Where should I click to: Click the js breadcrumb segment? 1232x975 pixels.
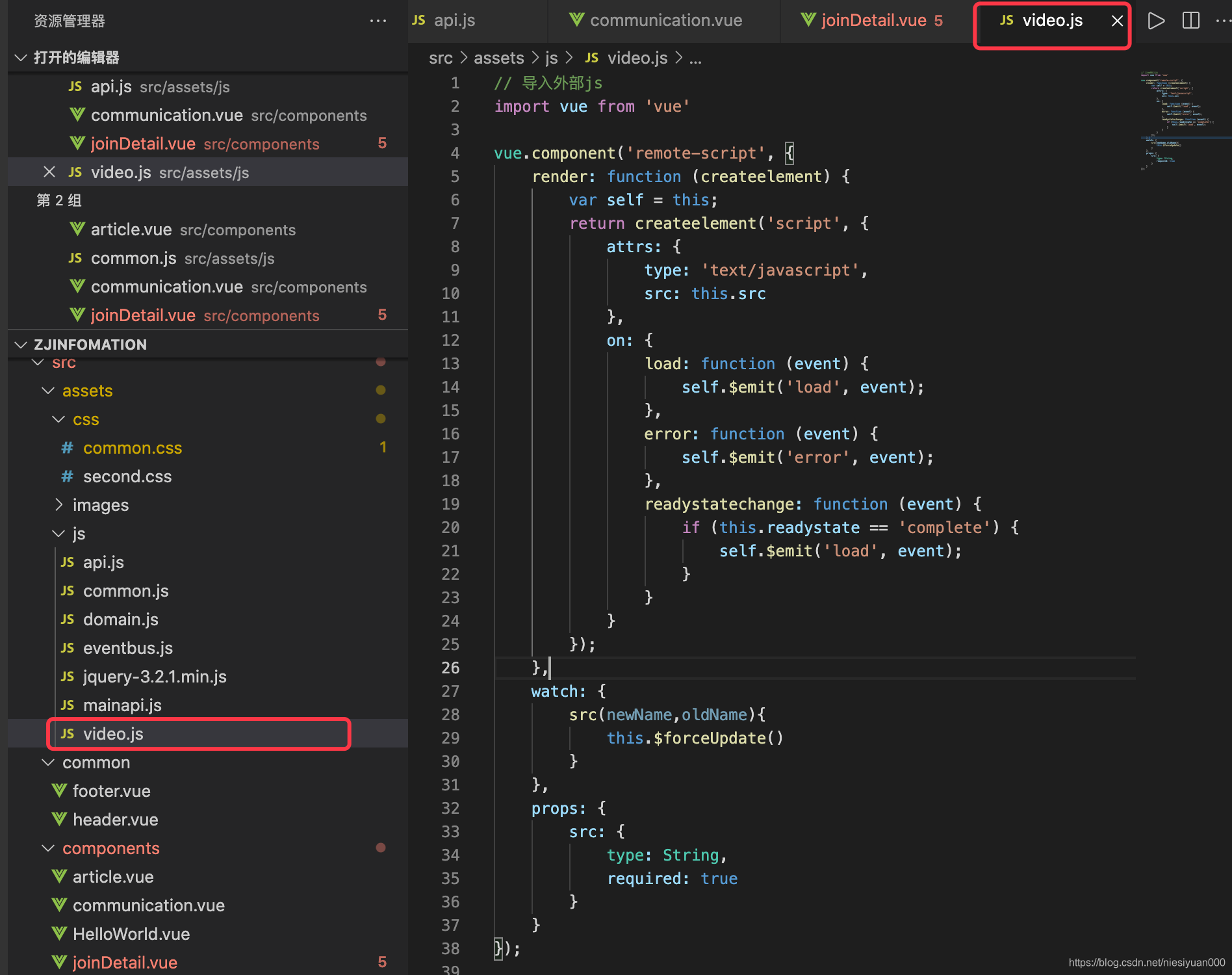pyautogui.click(x=551, y=58)
